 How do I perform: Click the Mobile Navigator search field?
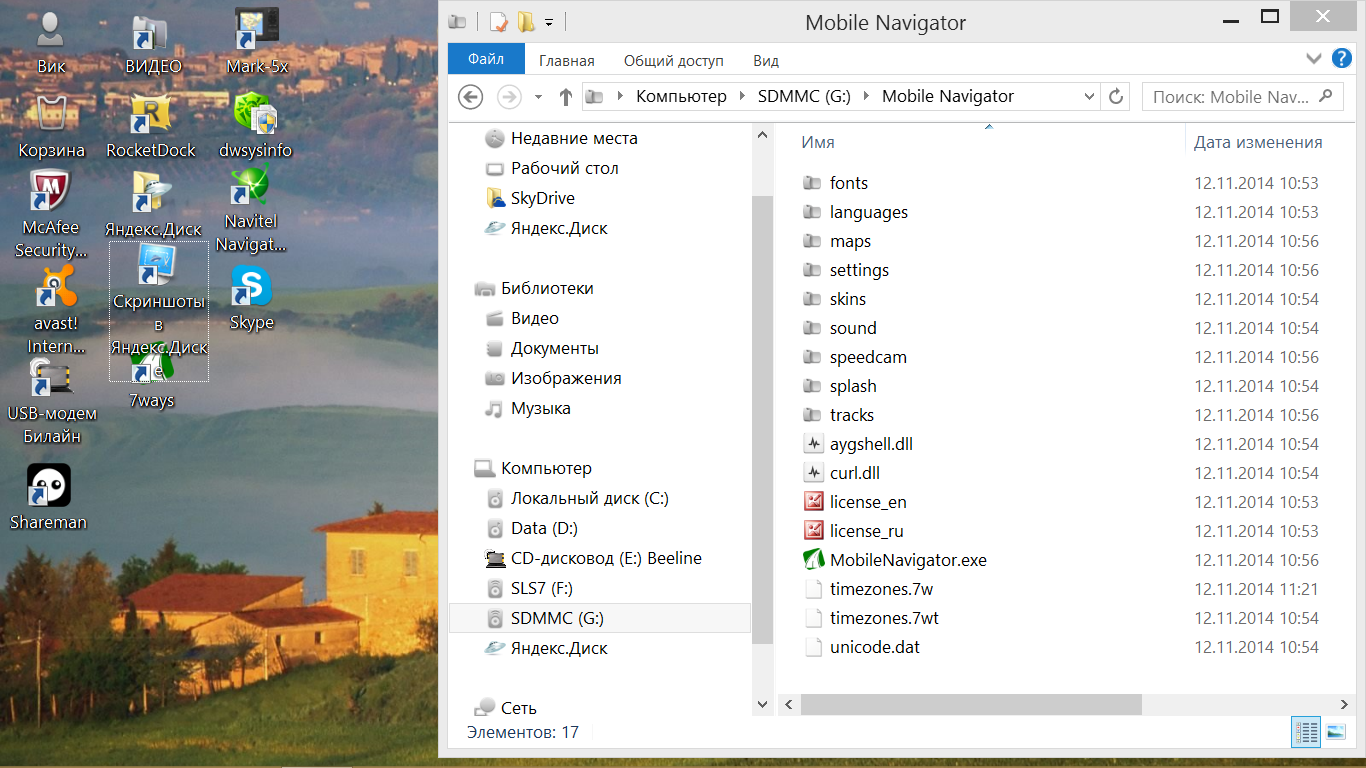coord(1230,97)
